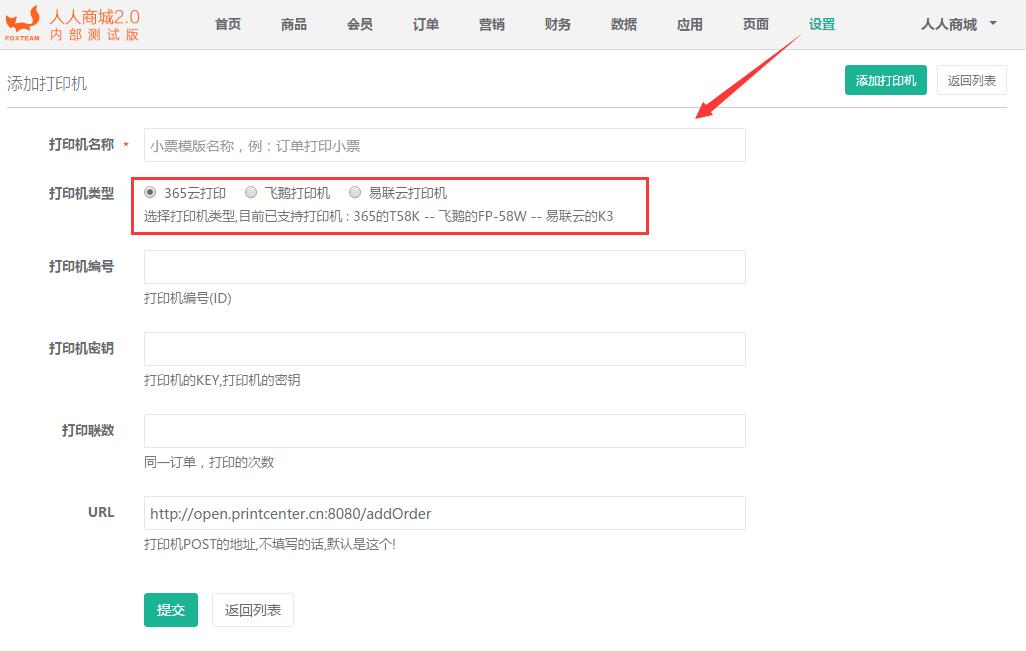Open the 人人商城 account dropdown
Viewport: 1026px width, 651px height.
(x=959, y=24)
